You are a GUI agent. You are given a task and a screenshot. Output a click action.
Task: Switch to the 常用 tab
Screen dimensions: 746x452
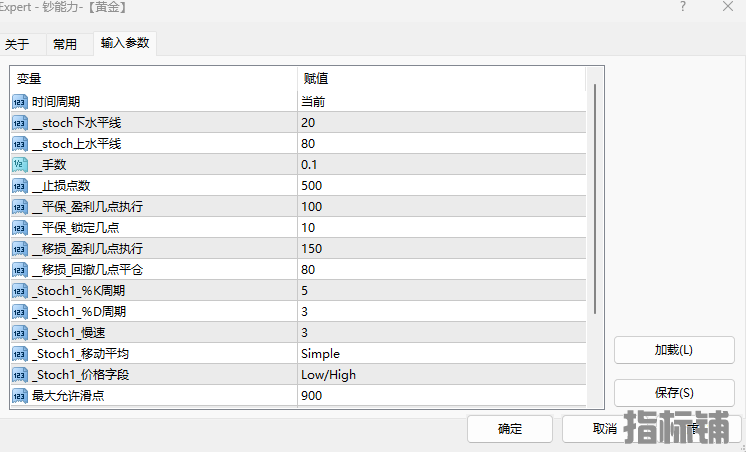[65, 45]
